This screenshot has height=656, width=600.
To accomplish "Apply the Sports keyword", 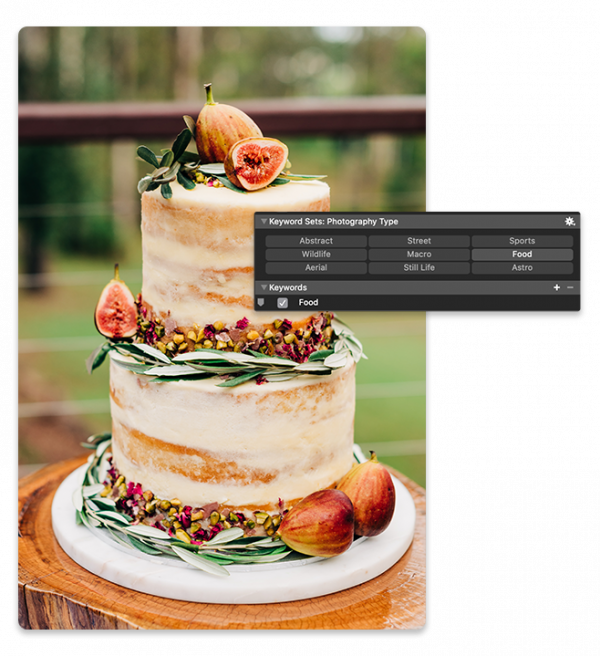I will [x=522, y=241].
